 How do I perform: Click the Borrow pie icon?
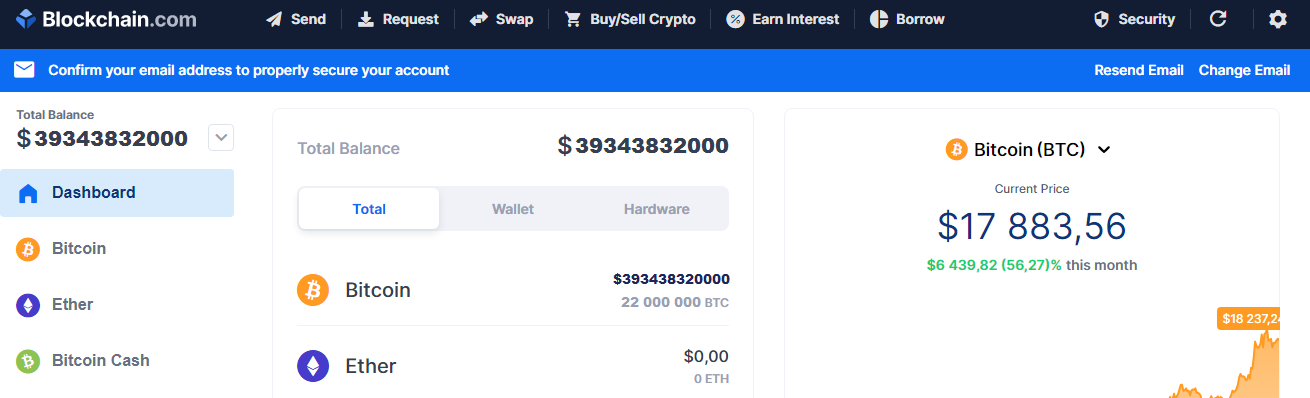[879, 19]
